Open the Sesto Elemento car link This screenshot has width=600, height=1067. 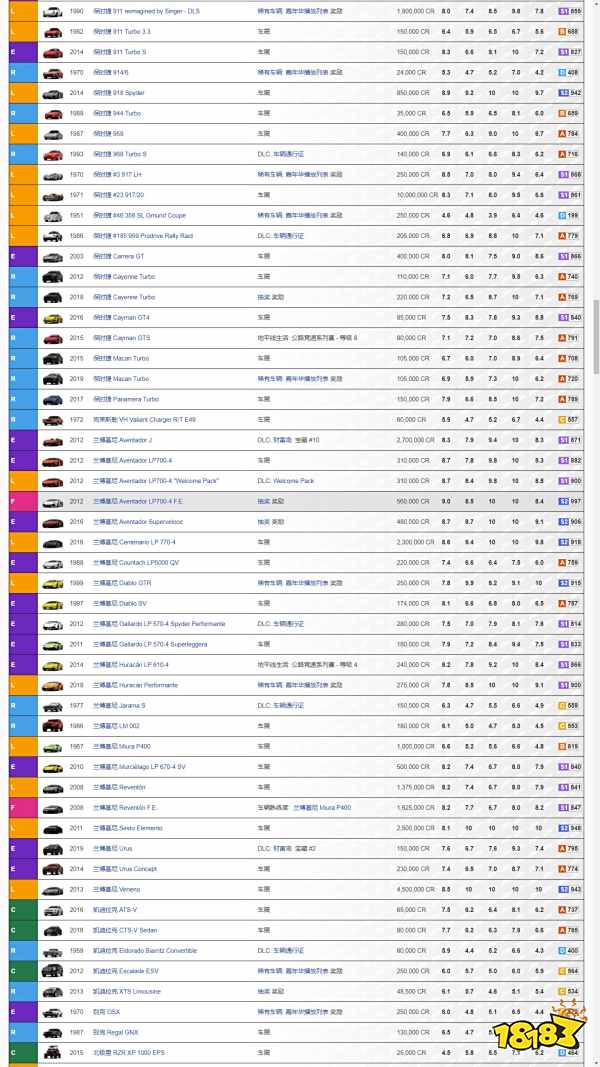128,828
